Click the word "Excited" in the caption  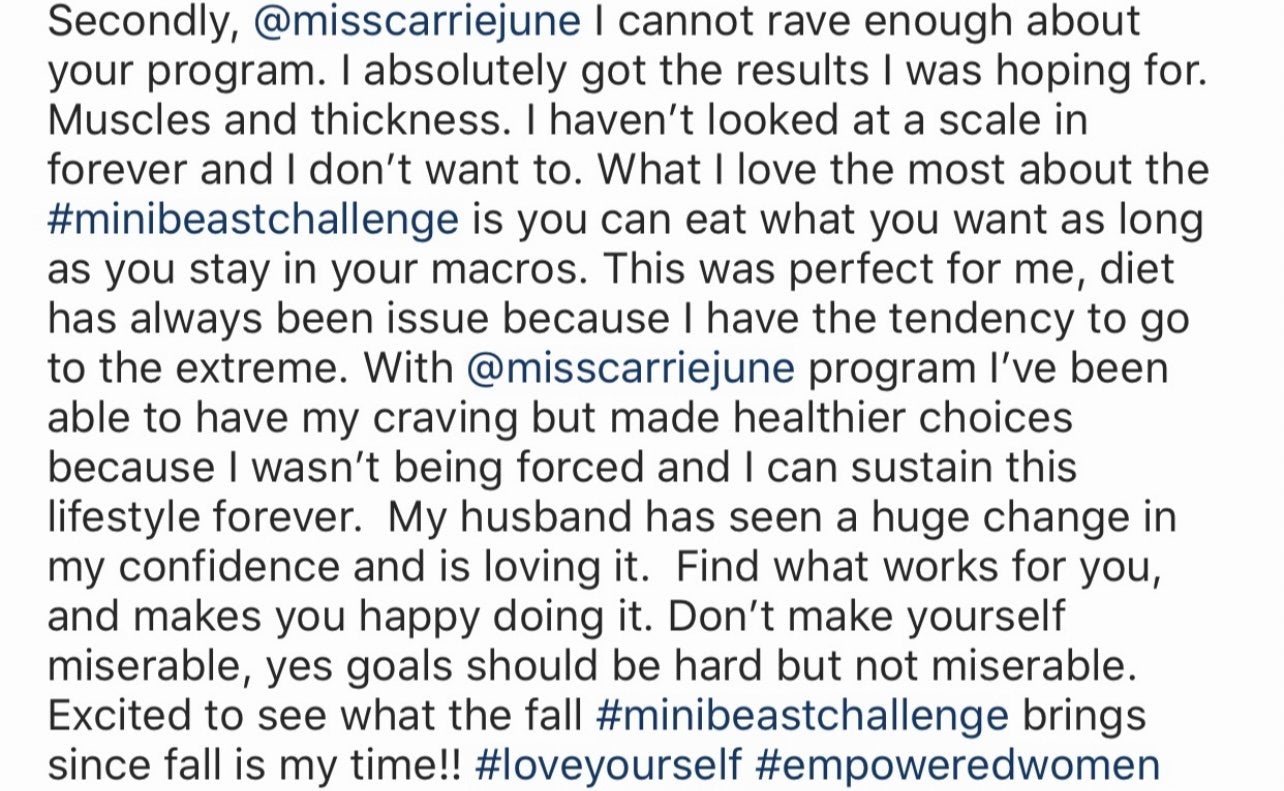point(123,716)
